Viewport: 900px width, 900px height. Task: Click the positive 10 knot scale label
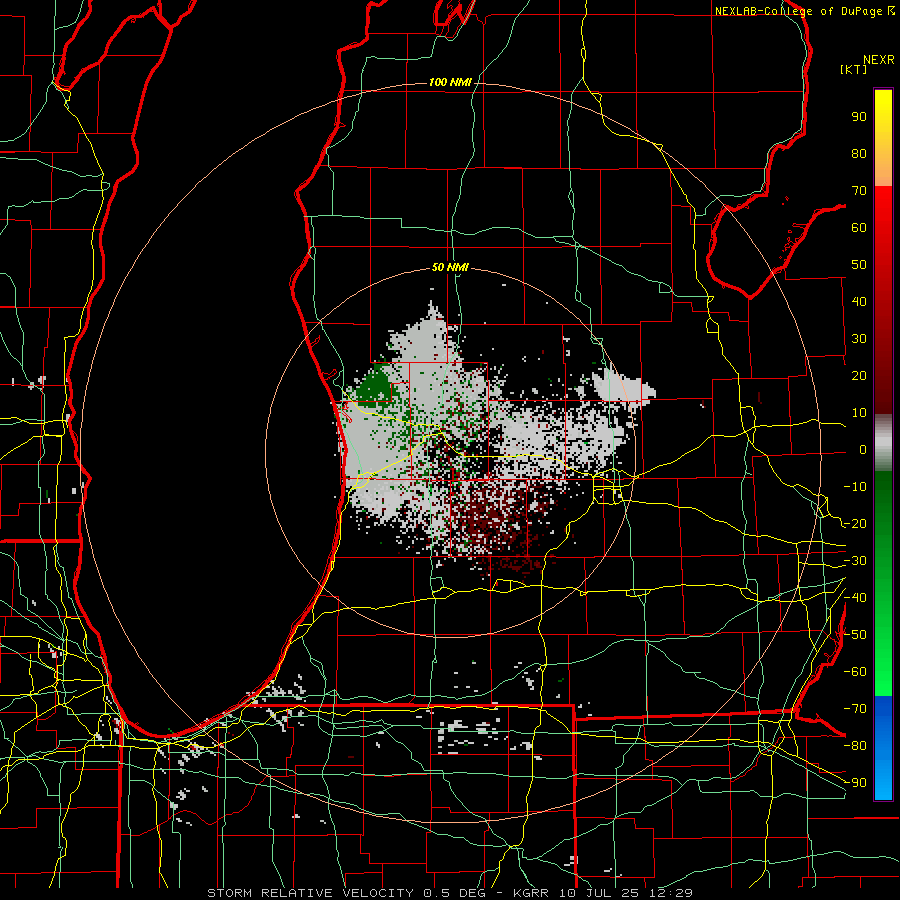tap(859, 413)
